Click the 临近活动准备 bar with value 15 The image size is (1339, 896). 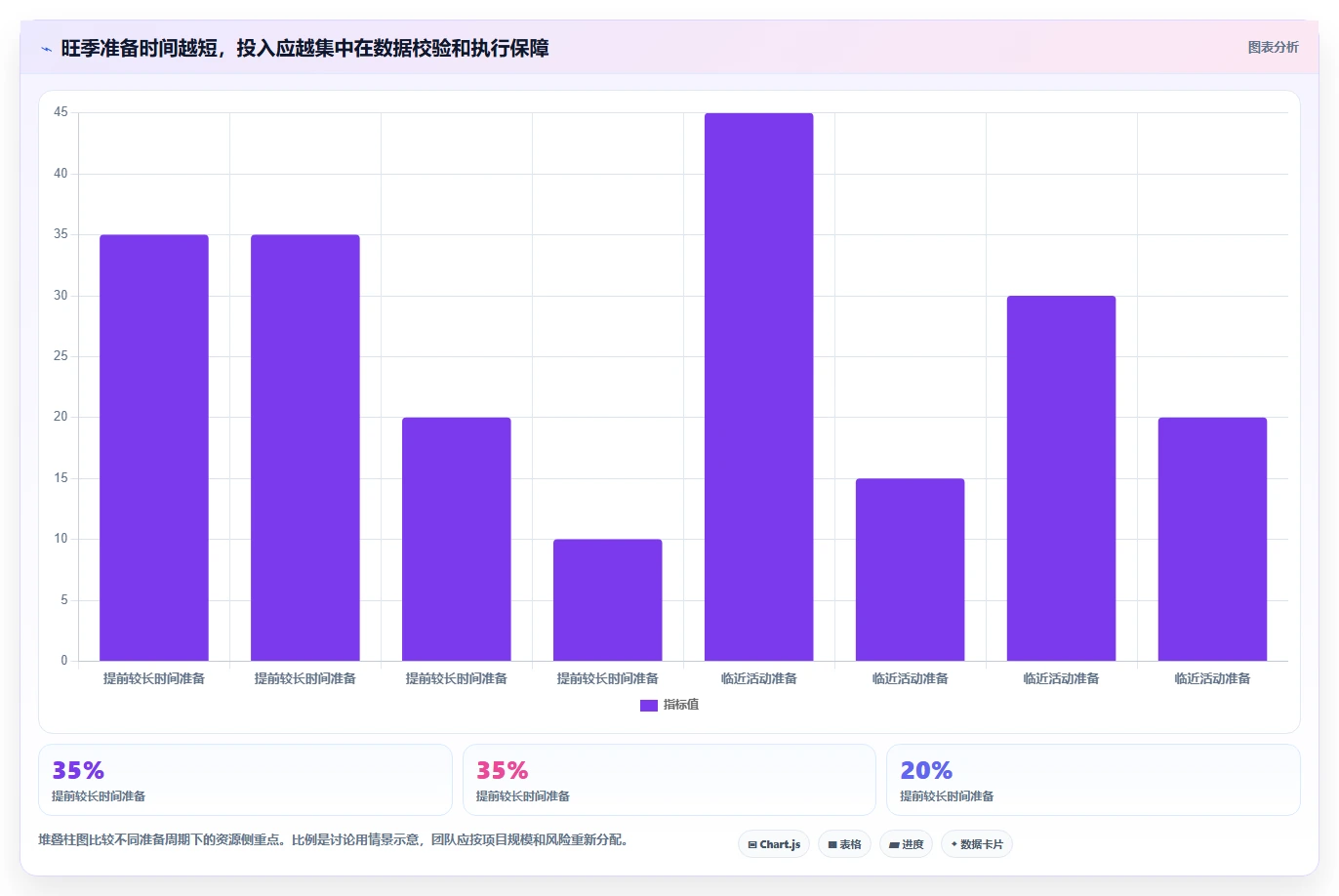click(x=910, y=570)
